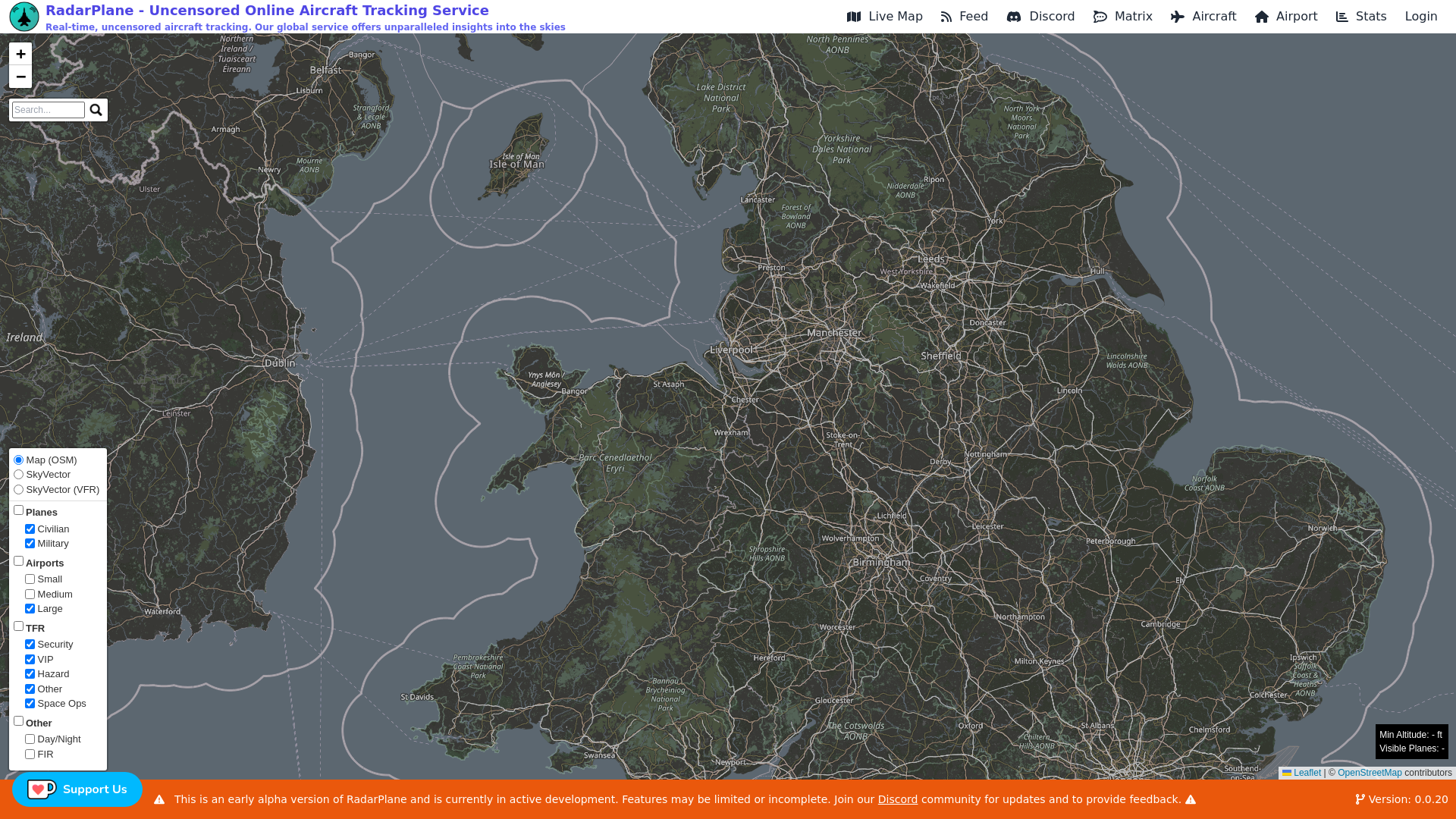Click the Discord icon in navbar
1456x819 pixels.
tap(1014, 17)
